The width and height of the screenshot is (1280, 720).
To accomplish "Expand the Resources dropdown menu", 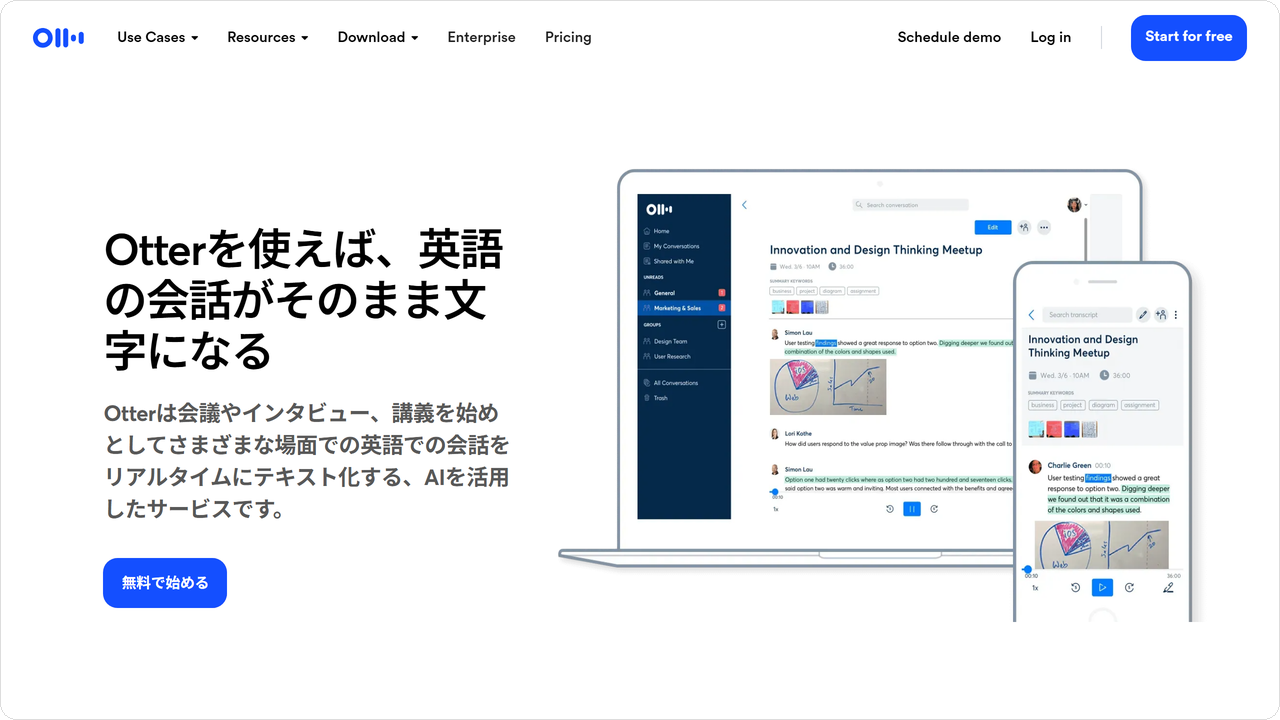I will pos(267,37).
